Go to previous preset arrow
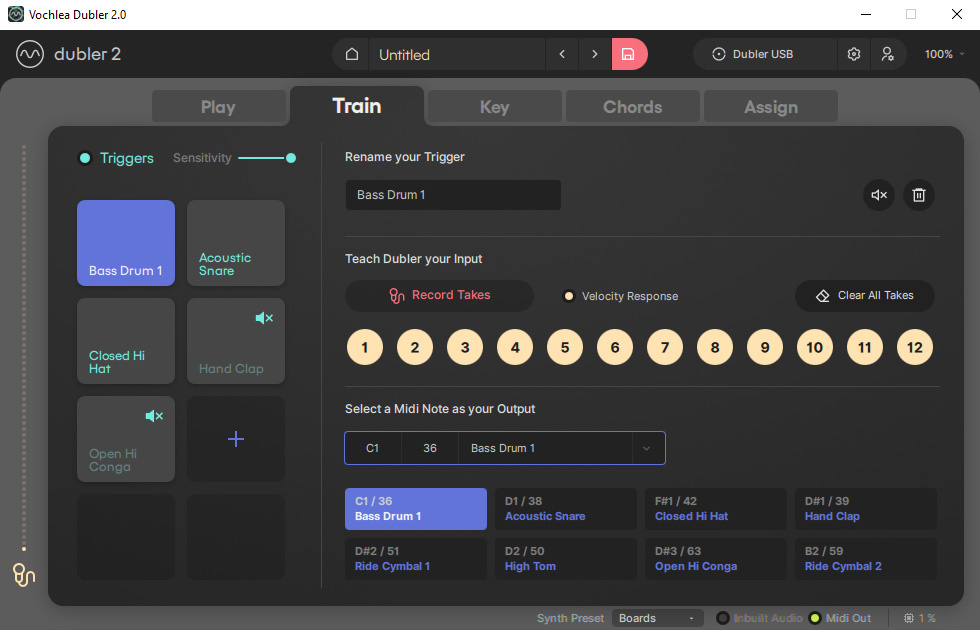This screenshot has height=630, width=980. [562, 54]
